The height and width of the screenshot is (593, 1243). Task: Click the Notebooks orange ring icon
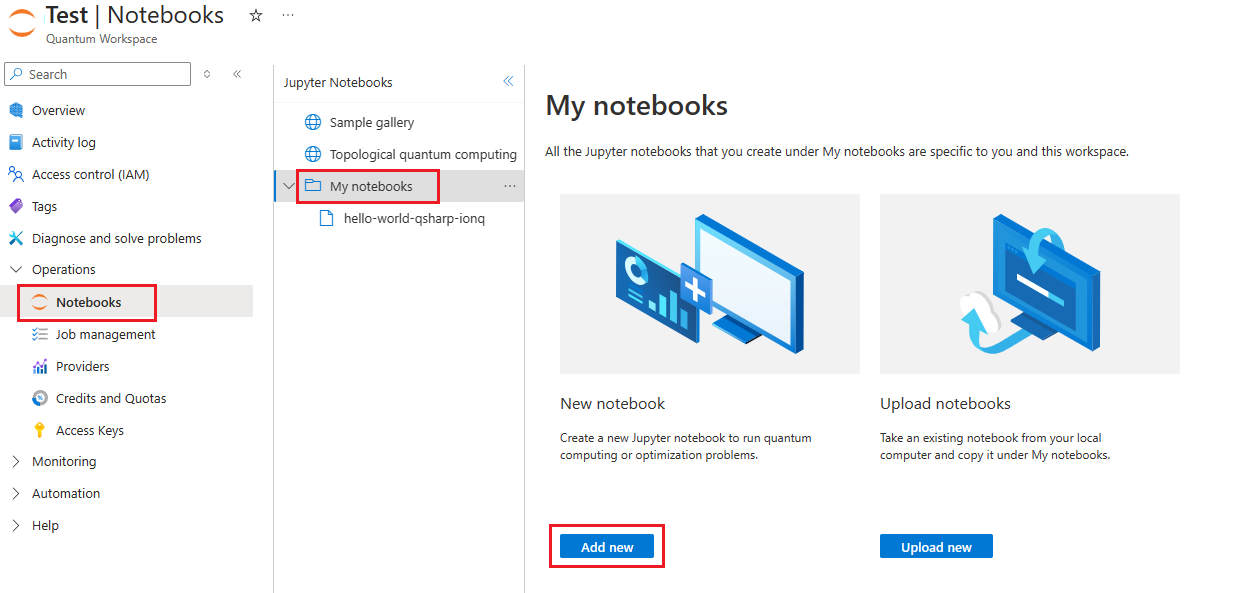(x=40, y=302)
